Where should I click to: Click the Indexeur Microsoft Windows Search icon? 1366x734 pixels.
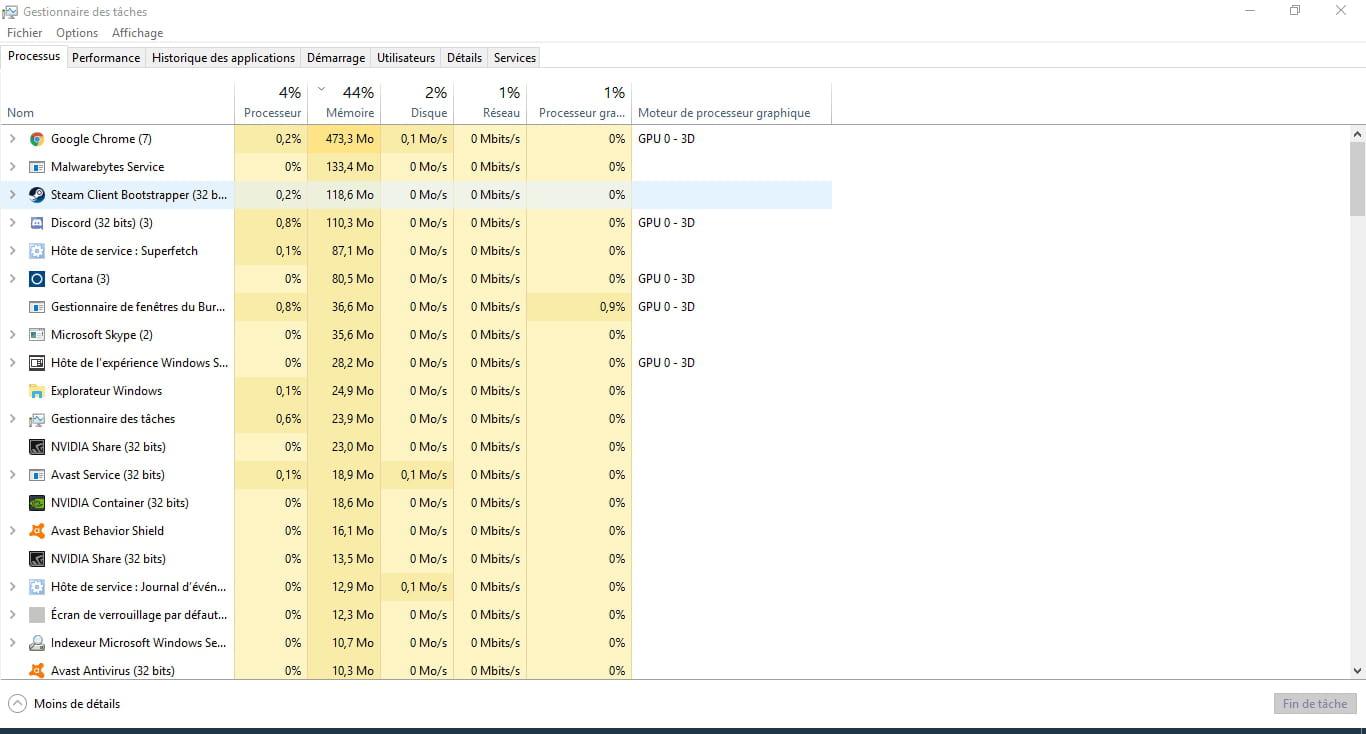pyautogui.click(x=37, y=643)
